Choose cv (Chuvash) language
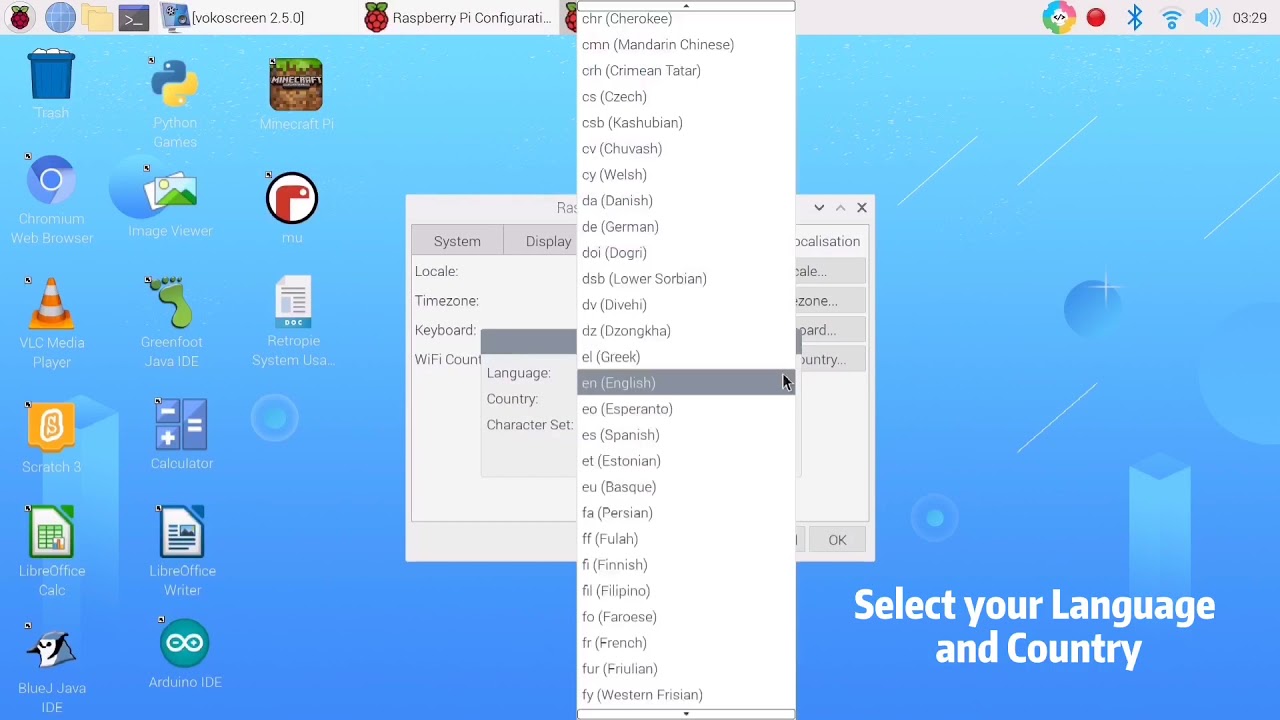1280x720 pixels. [x=686, y=148]
